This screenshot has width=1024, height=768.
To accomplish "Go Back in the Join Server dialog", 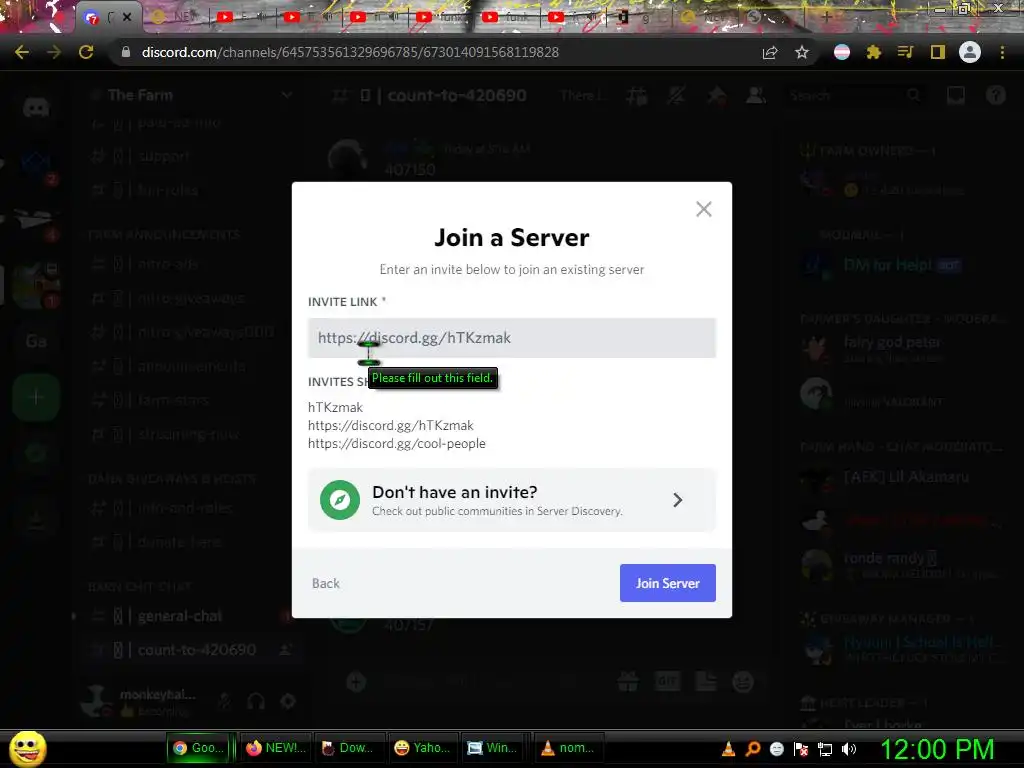I will (x=325, y=583).
